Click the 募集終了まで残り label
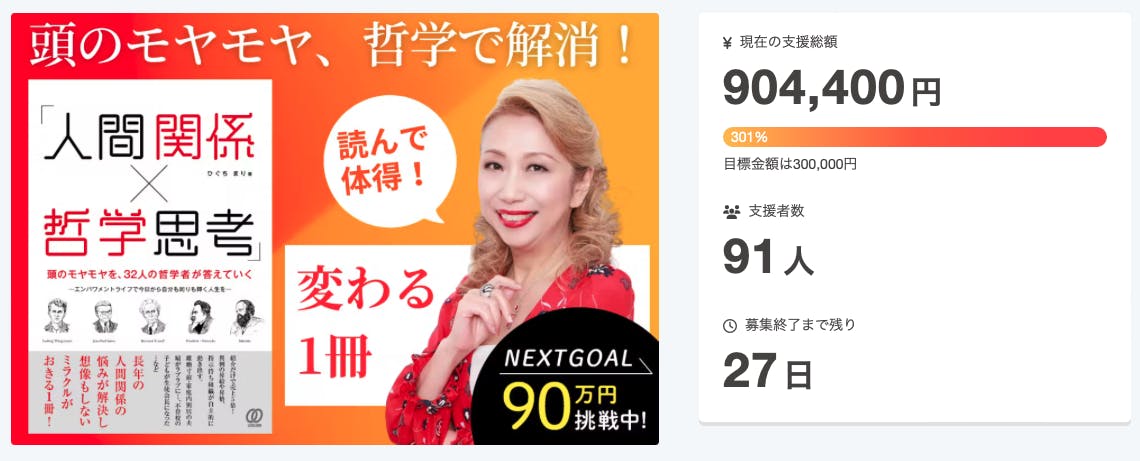Screen dimensions: 1140x461 (800, 326)
